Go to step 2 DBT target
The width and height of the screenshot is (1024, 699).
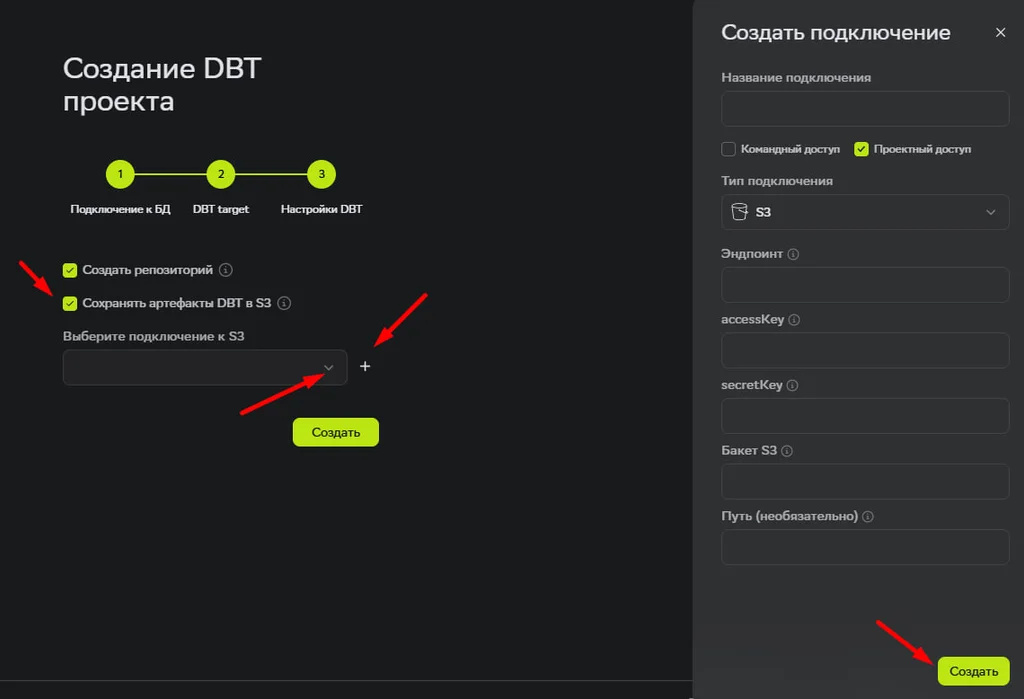coord(221,174)
